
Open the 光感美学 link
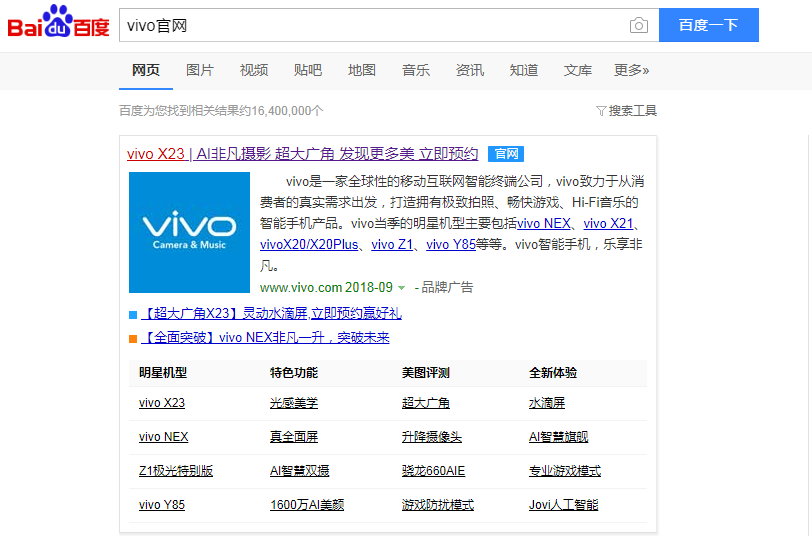tap(294, 403)
